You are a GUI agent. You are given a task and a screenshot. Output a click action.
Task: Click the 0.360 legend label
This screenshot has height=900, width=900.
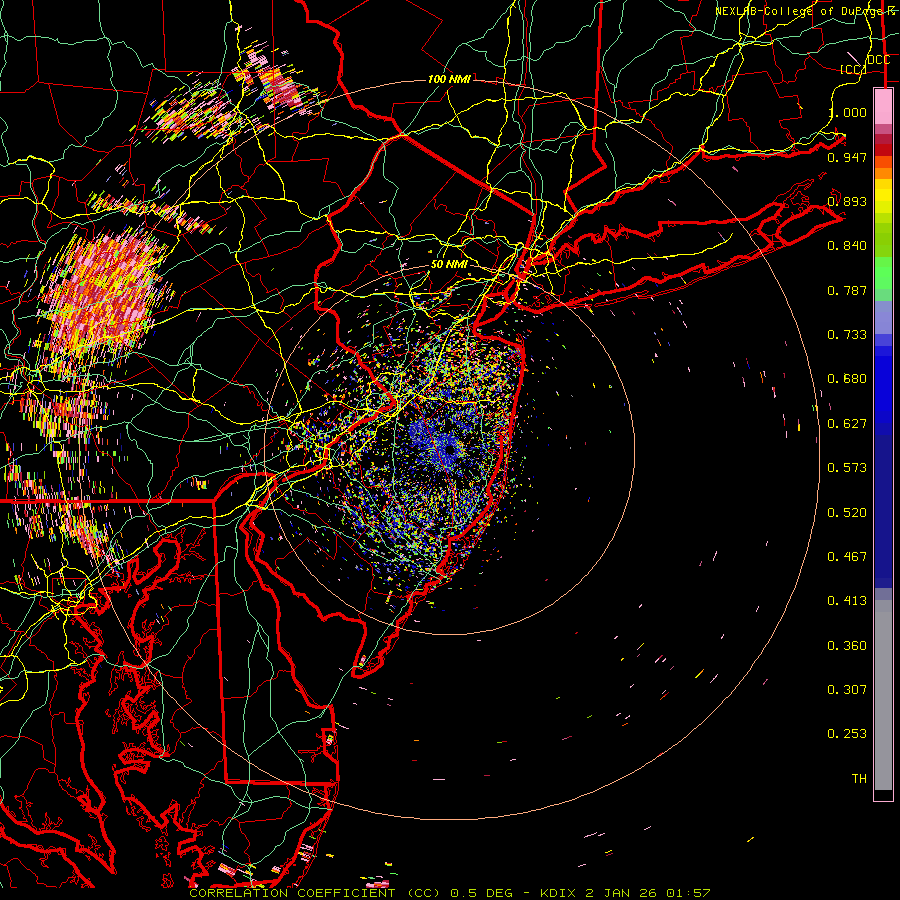[x=847, y=646]
